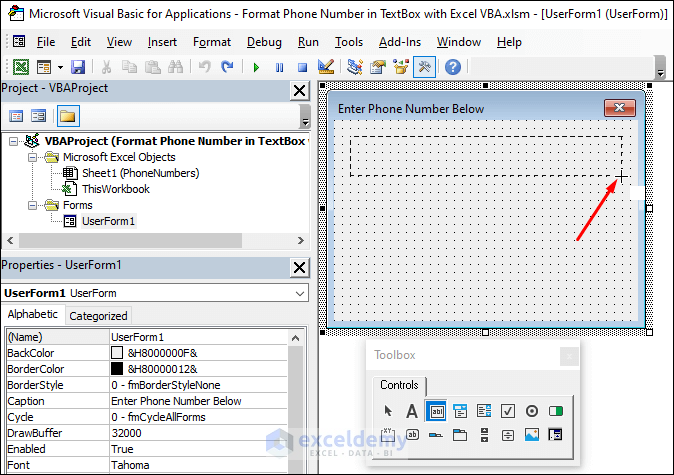The image size is (674, 475).
Task: Click the View Object icon in the Project panel
Action: [x=38, y=116]
